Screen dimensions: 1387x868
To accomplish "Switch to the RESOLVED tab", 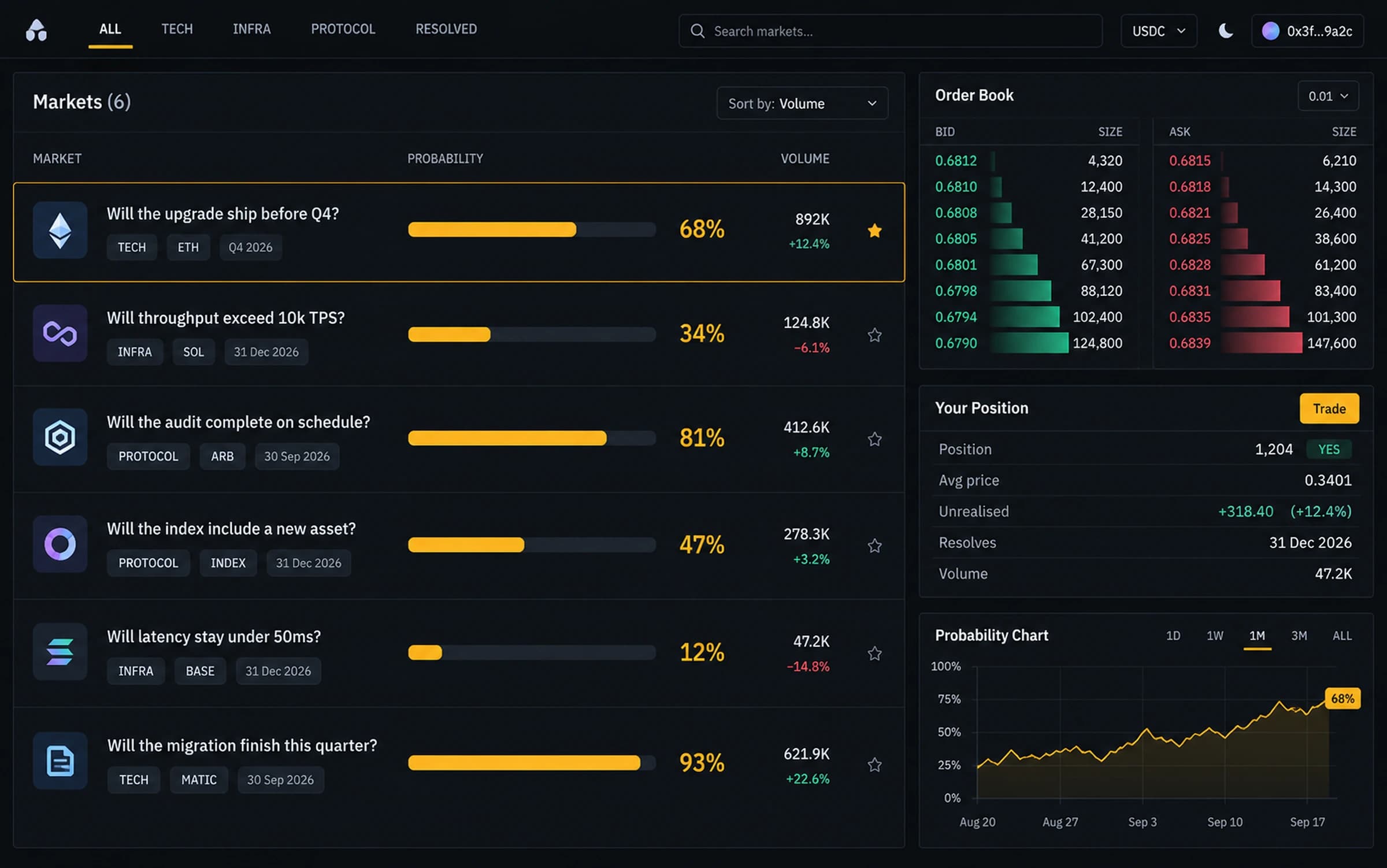I will coord(446,29).
